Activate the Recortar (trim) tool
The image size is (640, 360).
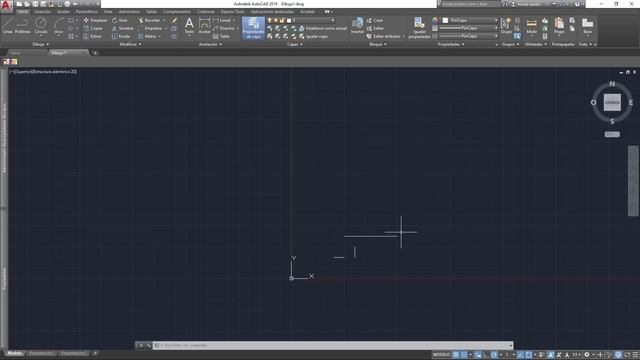click(149, 20)
